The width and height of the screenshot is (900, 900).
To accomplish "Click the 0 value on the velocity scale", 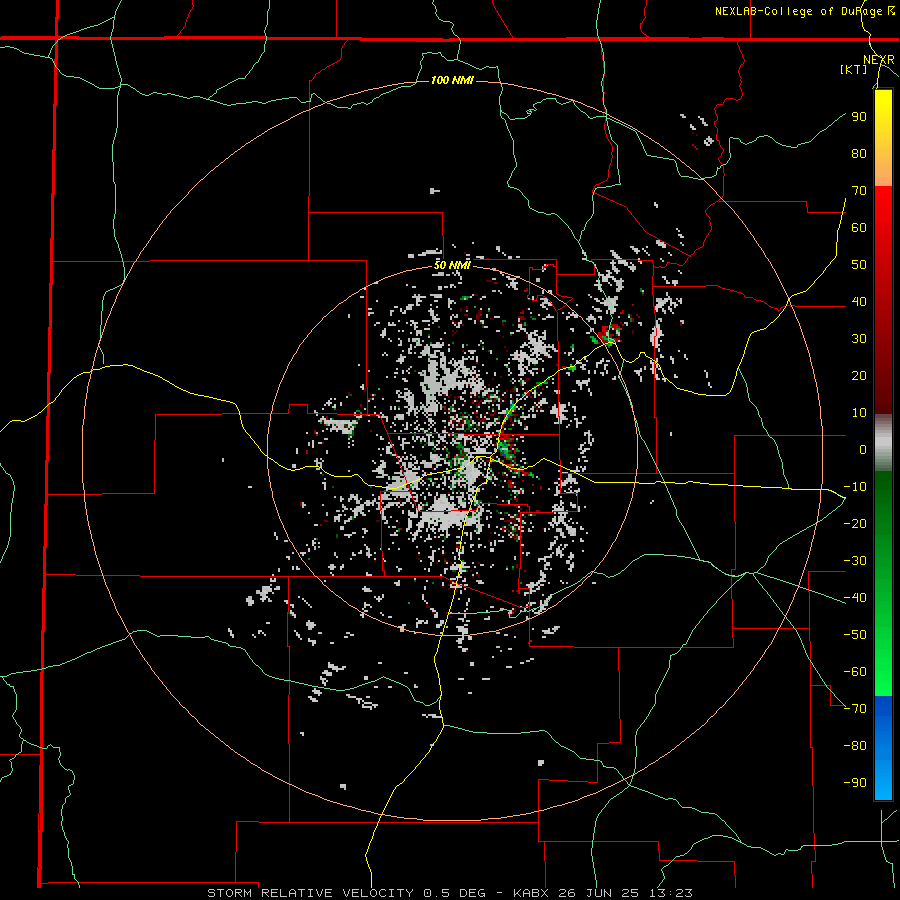I will [x=863, y=449].
